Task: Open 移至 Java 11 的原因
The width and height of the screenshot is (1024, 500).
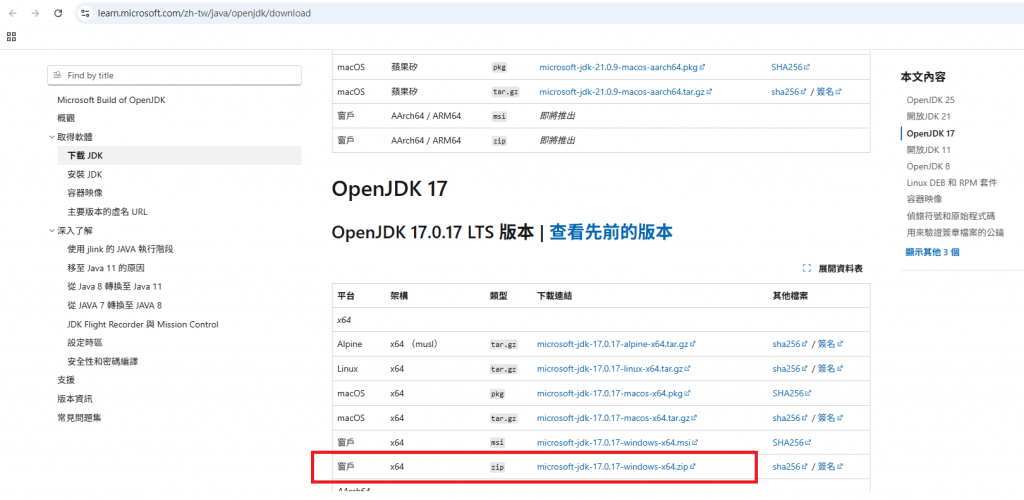Action: pos(106,268)
